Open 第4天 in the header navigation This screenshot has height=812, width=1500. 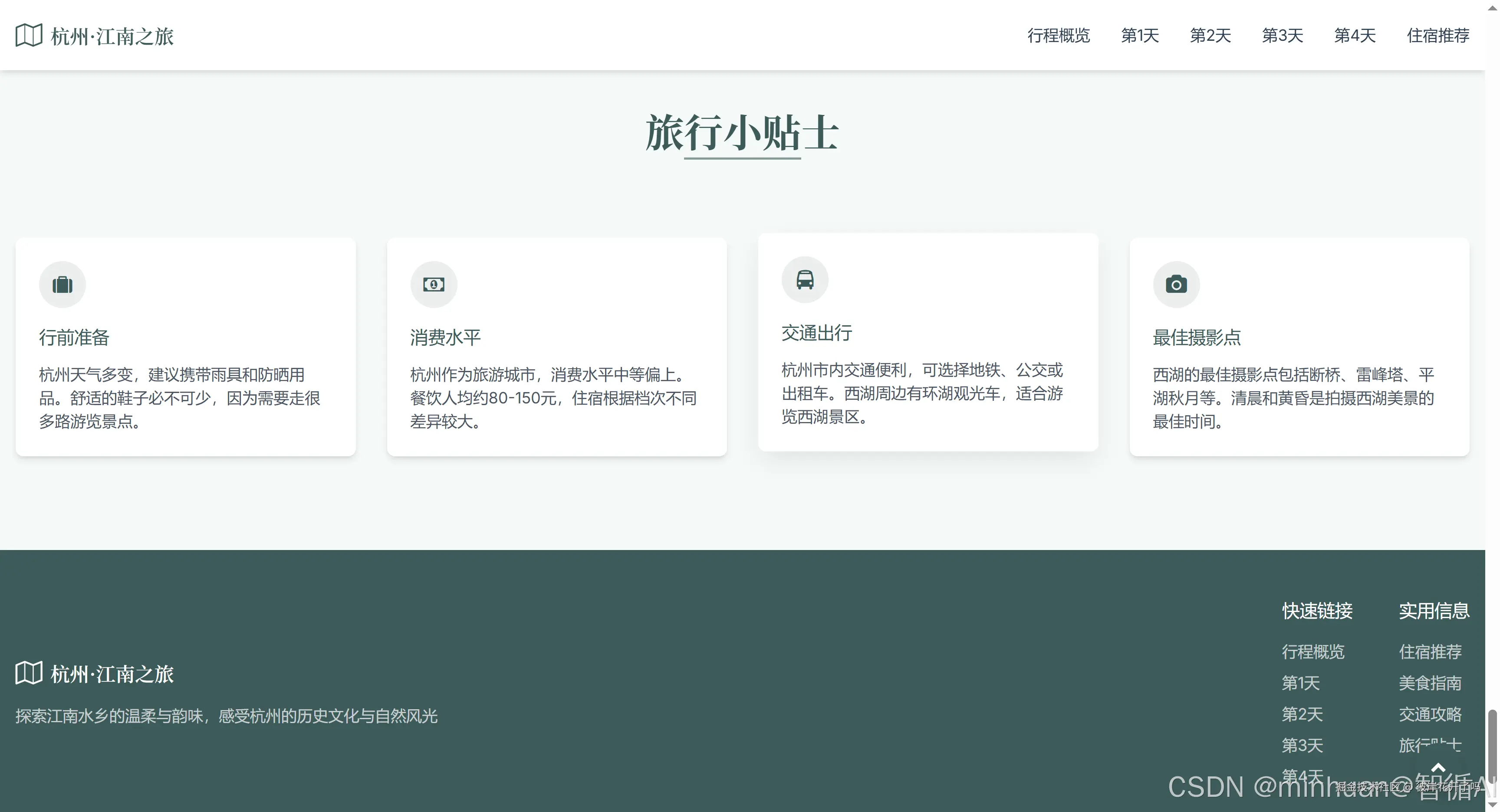tap(1355, 36)
